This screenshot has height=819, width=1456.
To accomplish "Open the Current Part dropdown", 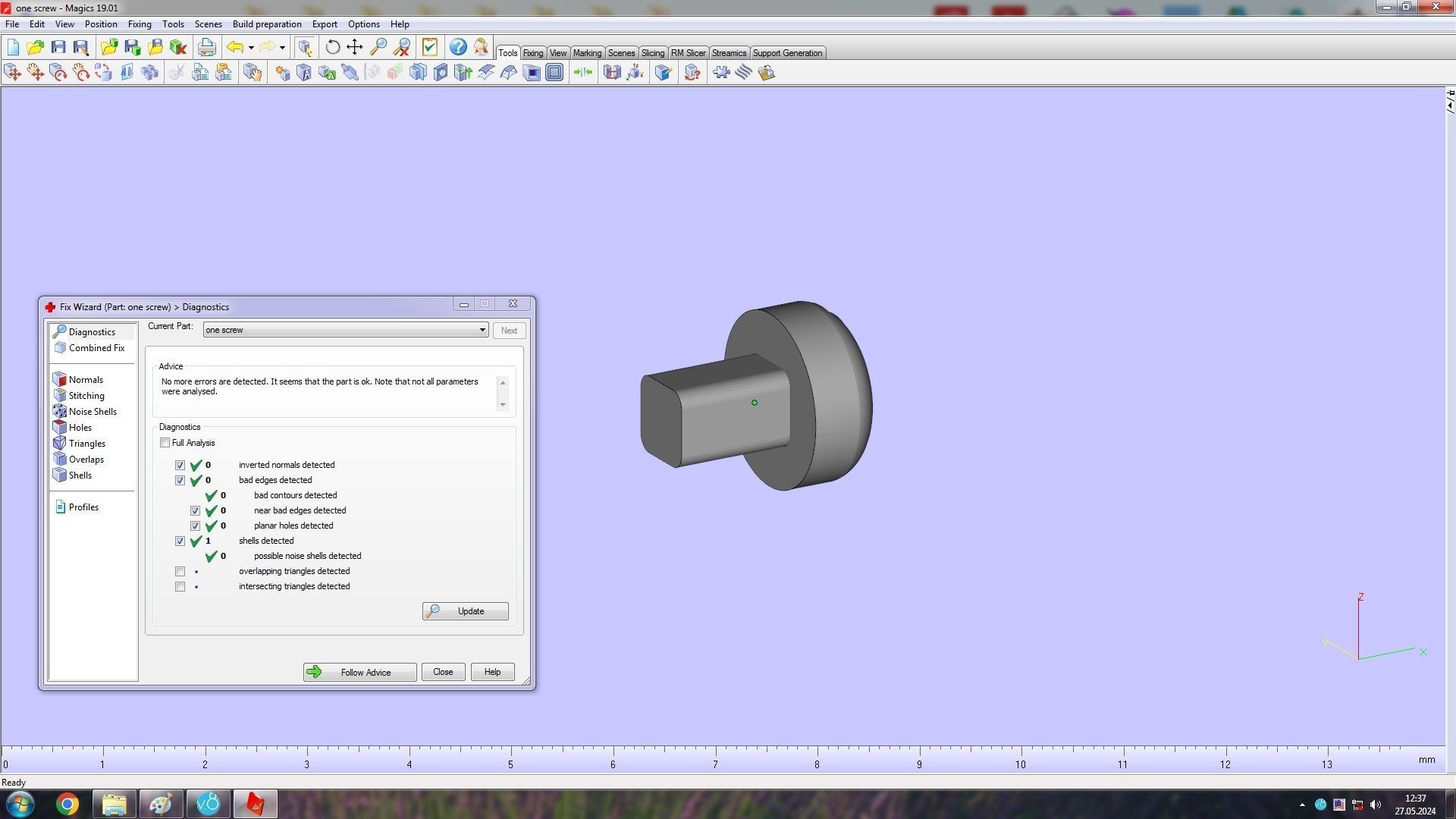I will (x=482, y=330).
